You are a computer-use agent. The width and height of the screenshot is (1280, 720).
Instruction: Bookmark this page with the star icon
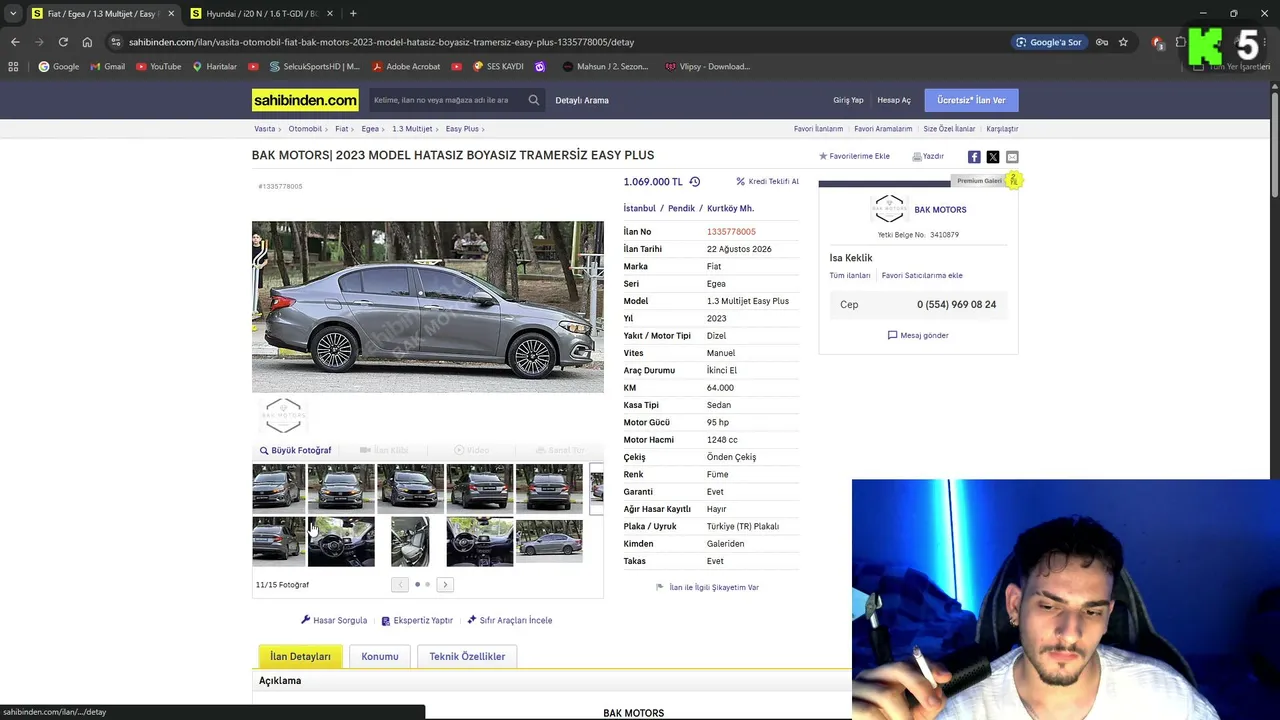(1123, 42)
